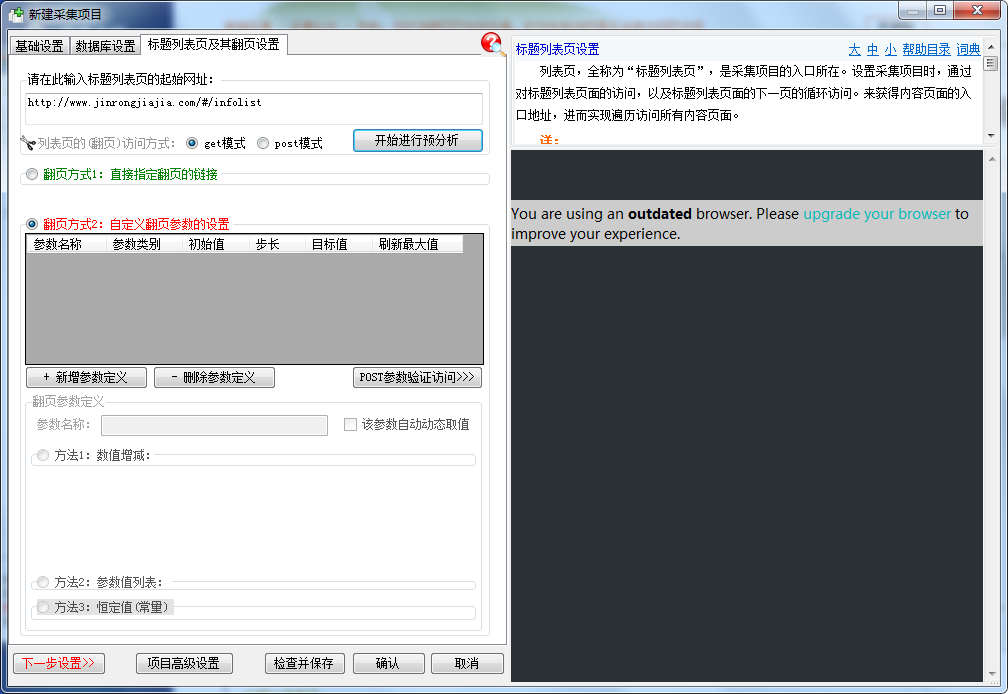Advance with the 下一步设置>> button

[x=58, y=663]
